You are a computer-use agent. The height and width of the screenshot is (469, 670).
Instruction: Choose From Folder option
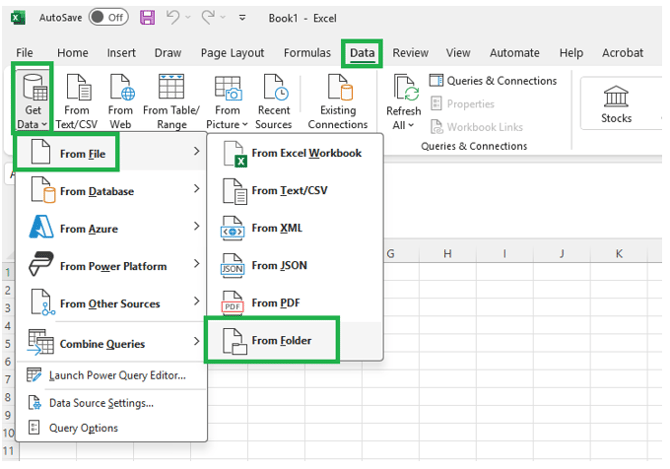(295, 340)
